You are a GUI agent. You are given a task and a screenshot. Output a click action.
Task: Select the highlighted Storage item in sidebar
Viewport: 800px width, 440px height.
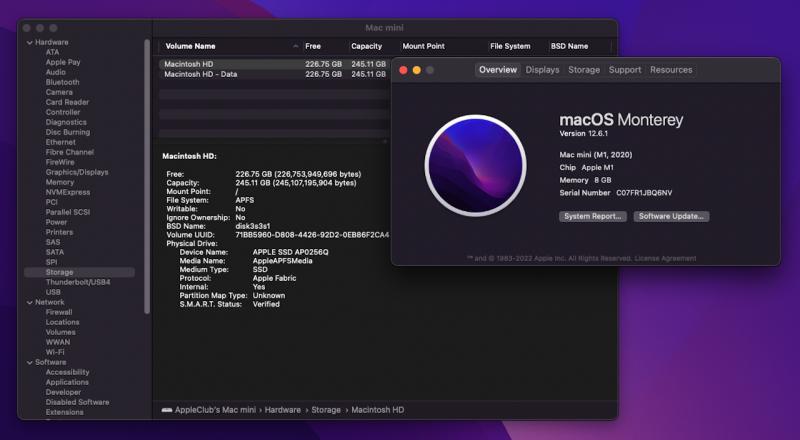click(x=80, y=272)
